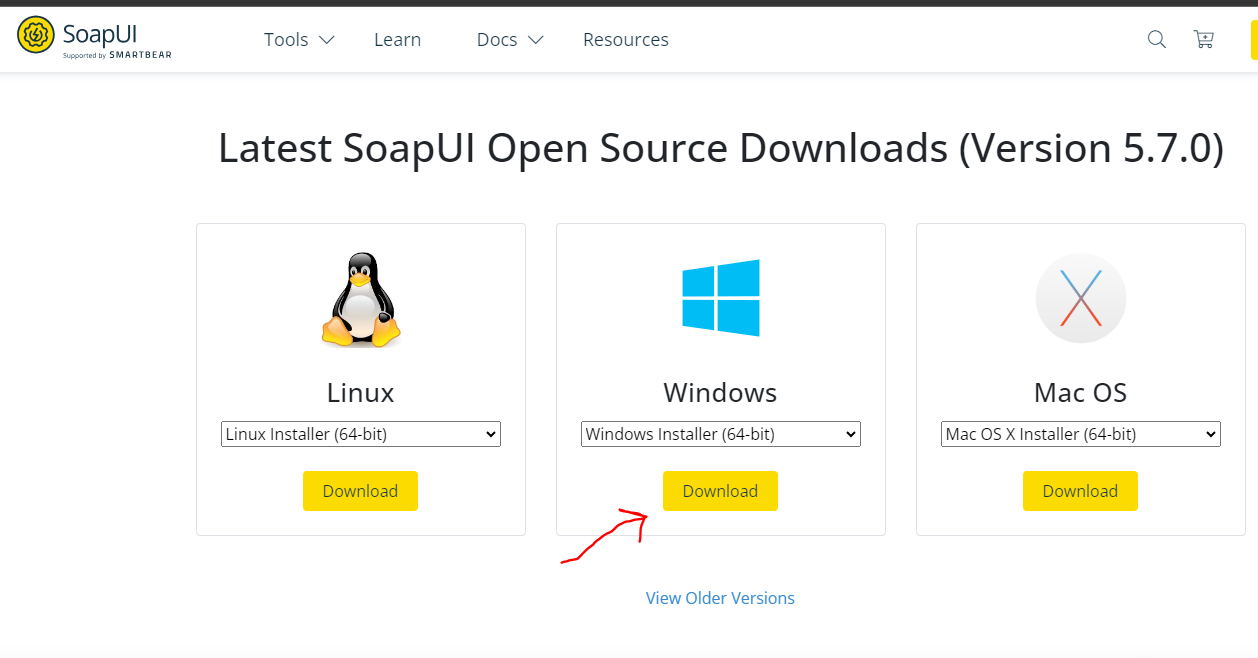
Task: Open the Linux Installer (64-bit) dropdown
Action: coord(361,434)
